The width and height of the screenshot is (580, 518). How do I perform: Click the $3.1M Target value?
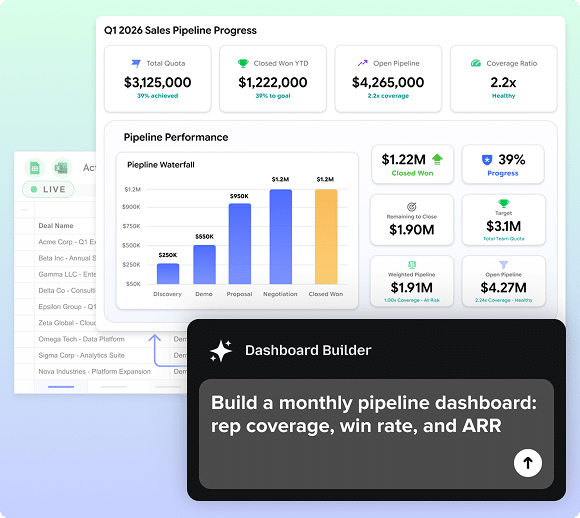click(503, 226)
